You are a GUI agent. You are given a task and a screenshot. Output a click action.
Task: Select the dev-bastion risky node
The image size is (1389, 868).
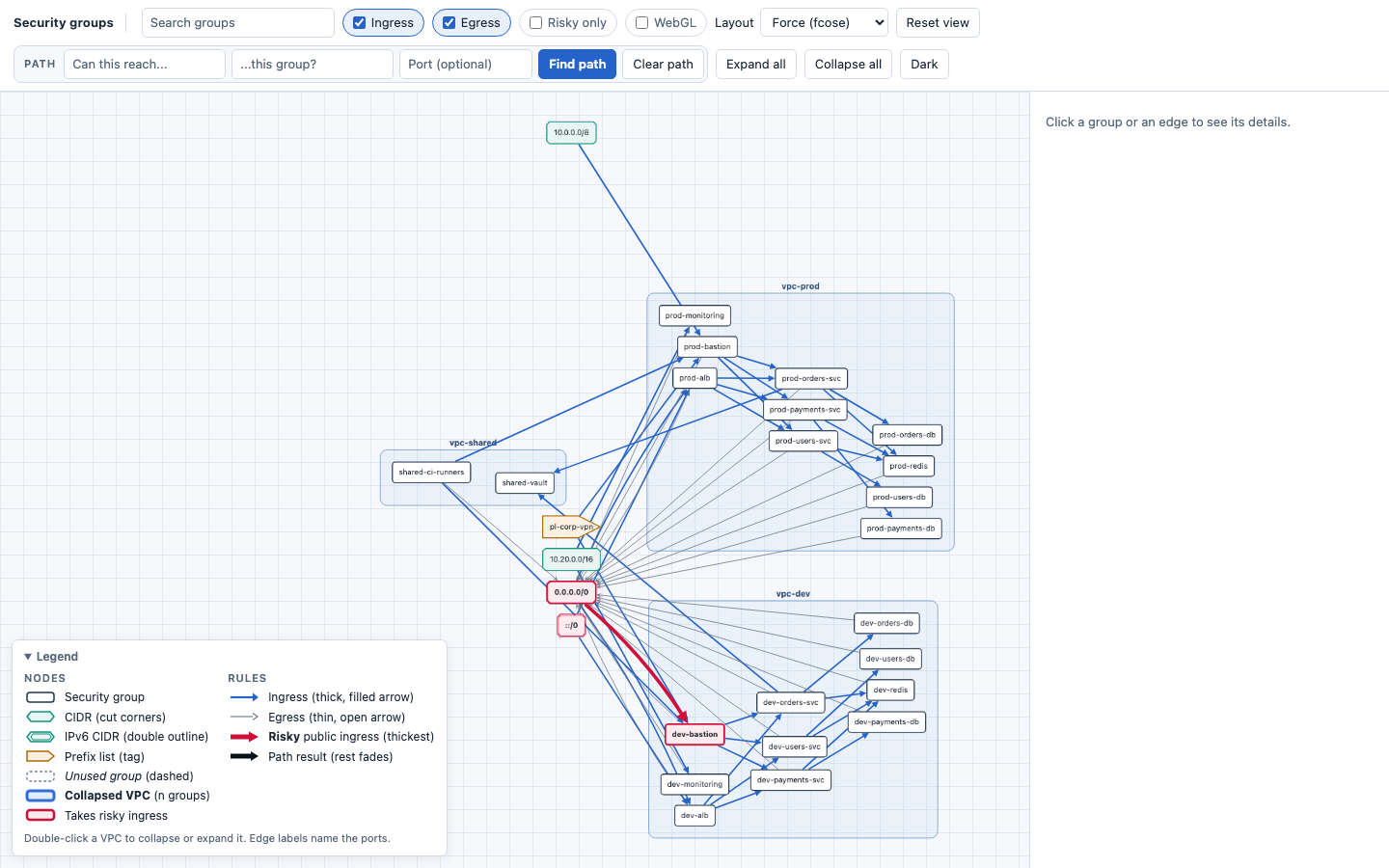pos(694,734)
